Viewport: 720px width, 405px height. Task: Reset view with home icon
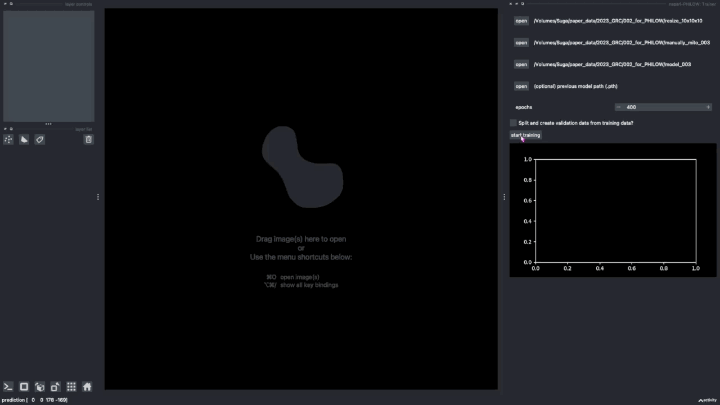[87, 387]
